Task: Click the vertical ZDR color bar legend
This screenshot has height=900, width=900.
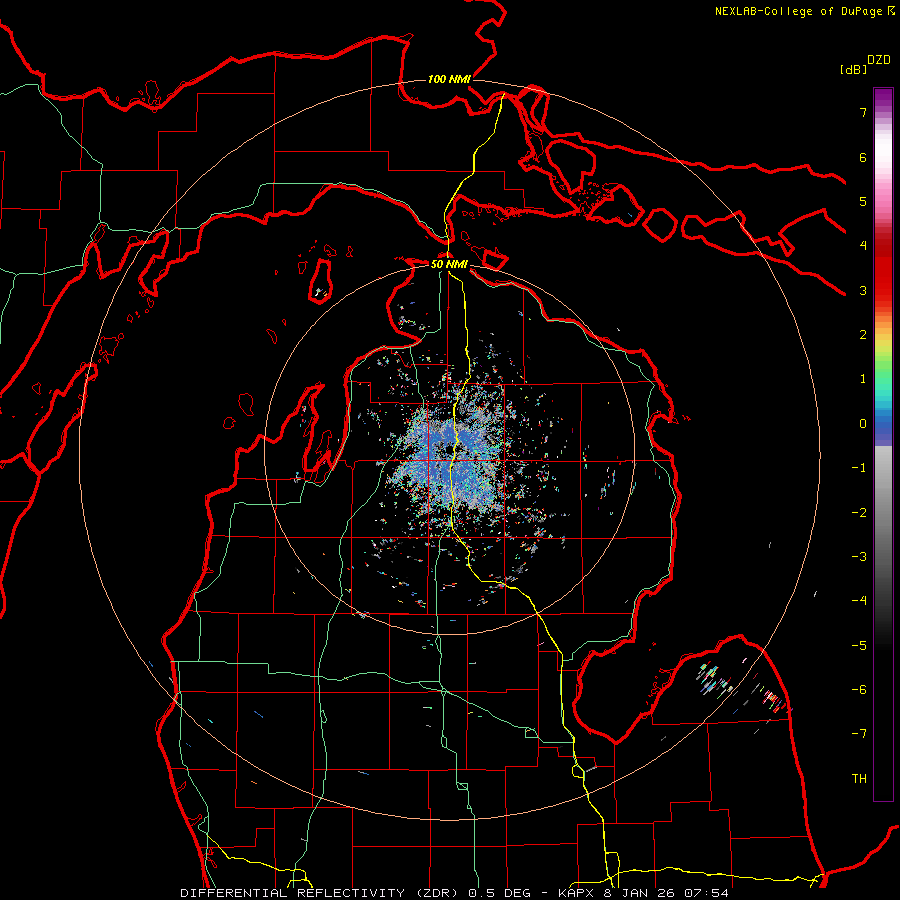Action: tap(883, 444)
